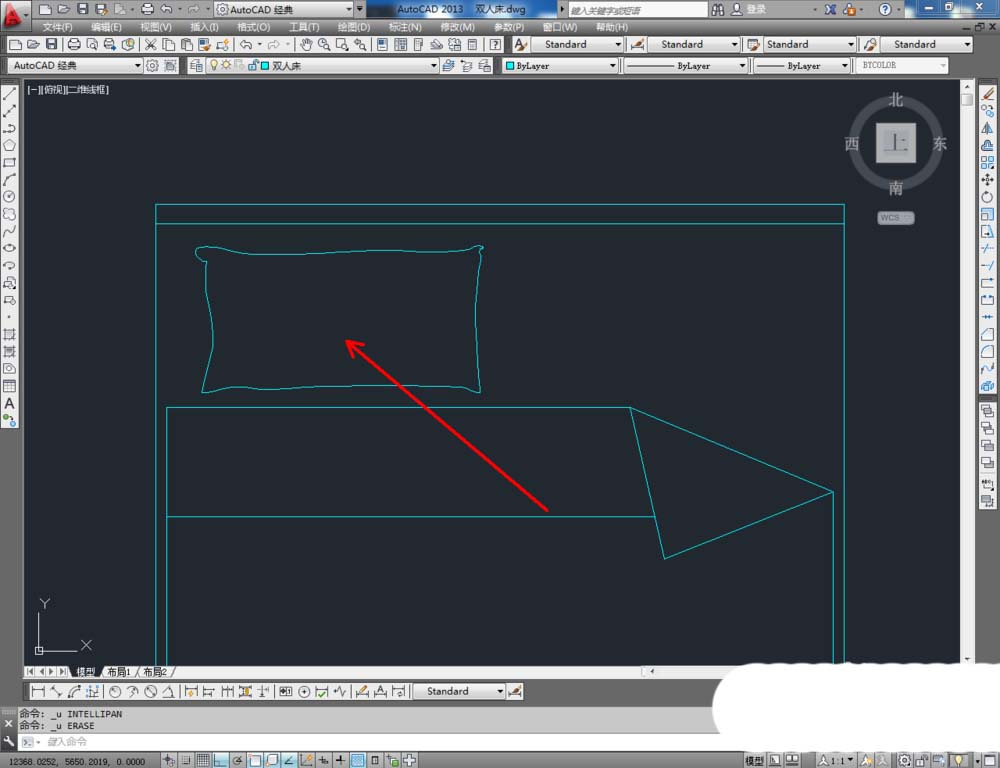The height and width of the screenshot is (768, 1000).
Task: Click the Angular dimension tool
Action: click(x=168, y=691)
